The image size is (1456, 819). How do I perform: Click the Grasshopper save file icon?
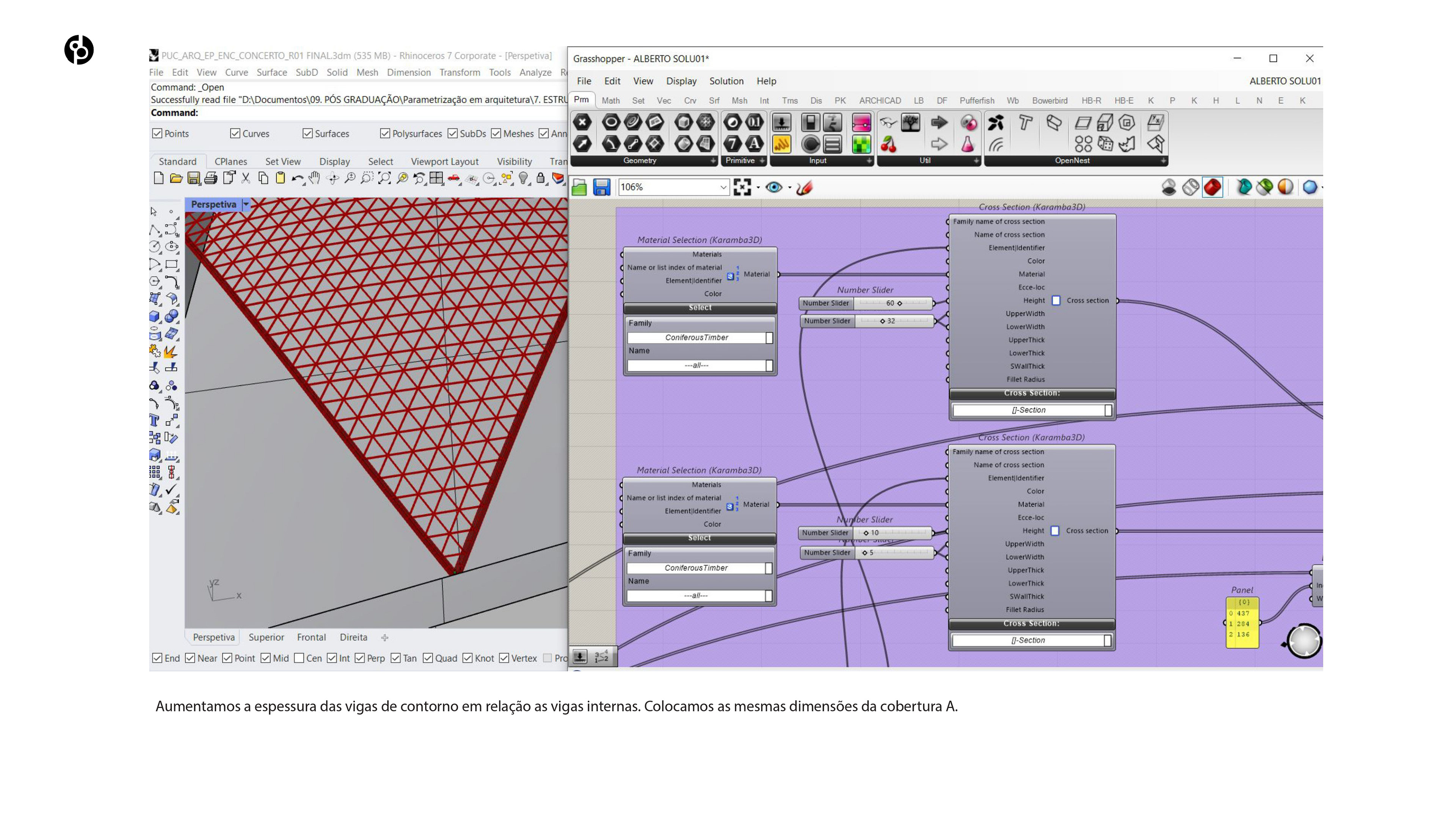click(x=601, y=187)
